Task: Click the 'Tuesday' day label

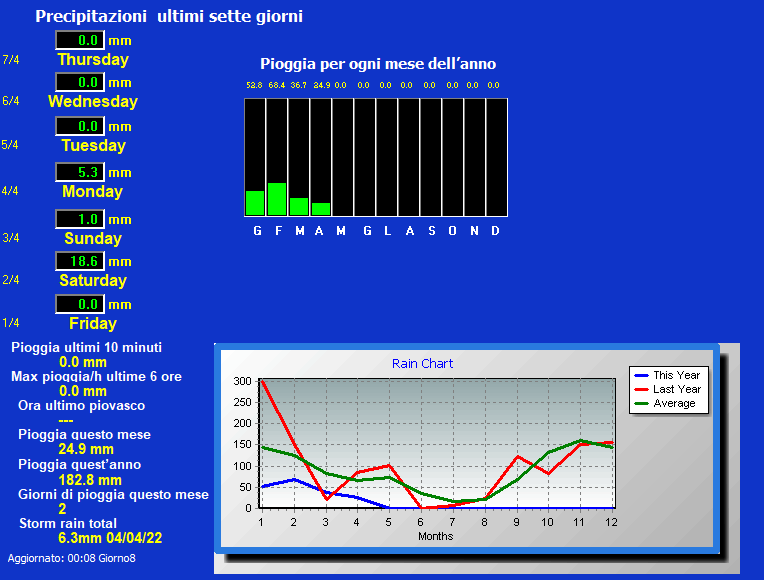Action: 94,145
